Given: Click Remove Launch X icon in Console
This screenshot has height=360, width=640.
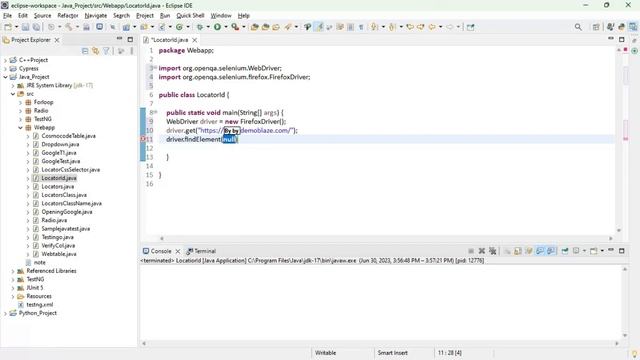Looking at the screenshot, I should point(482,251).
